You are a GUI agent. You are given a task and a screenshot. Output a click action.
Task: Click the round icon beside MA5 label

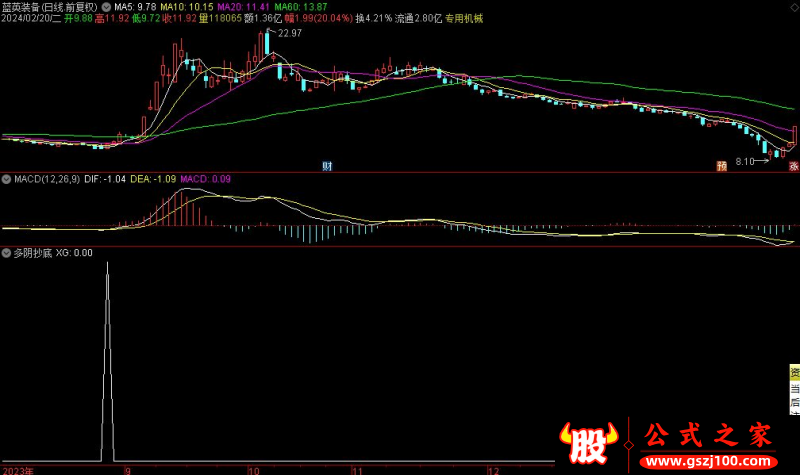(x=107, y=6)
